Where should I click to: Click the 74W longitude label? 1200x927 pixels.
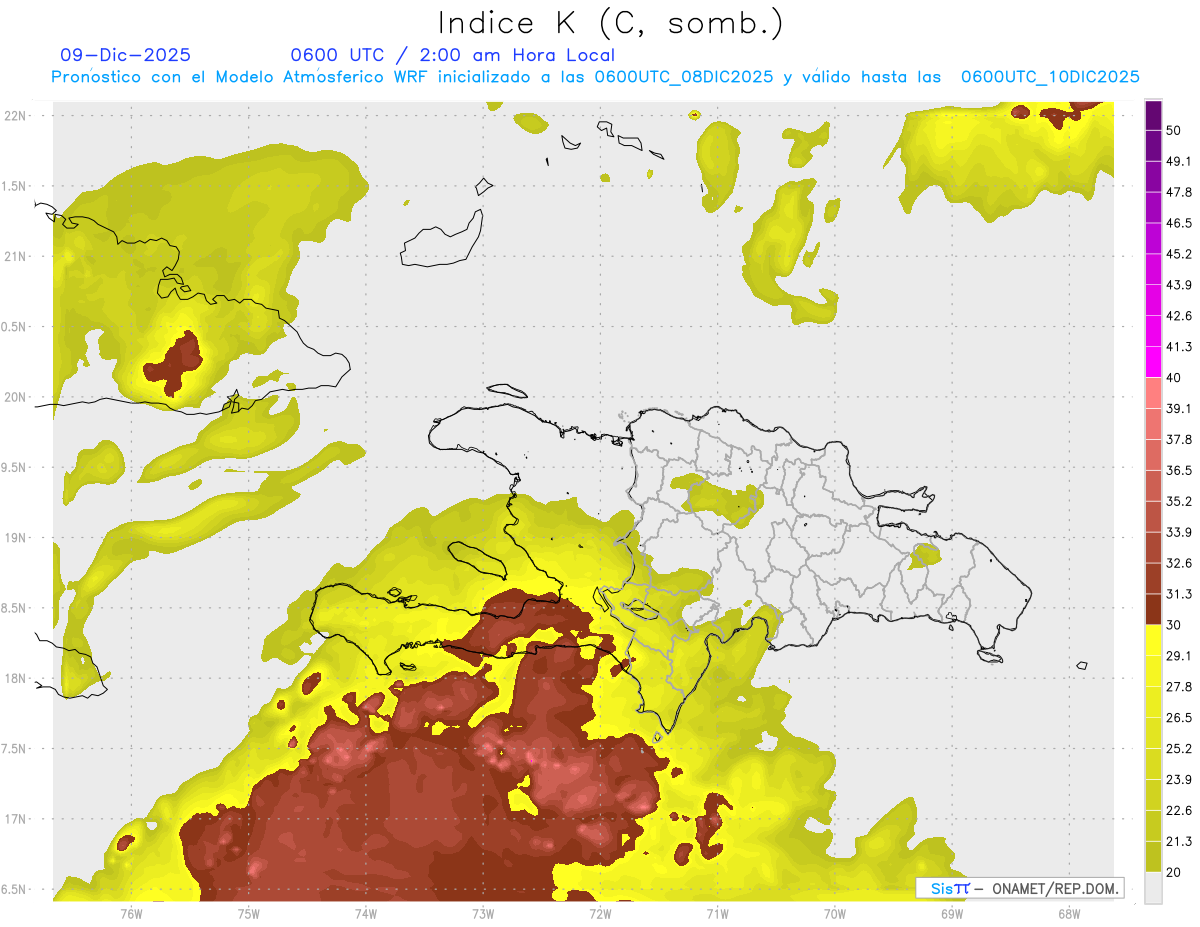(365, 913)
